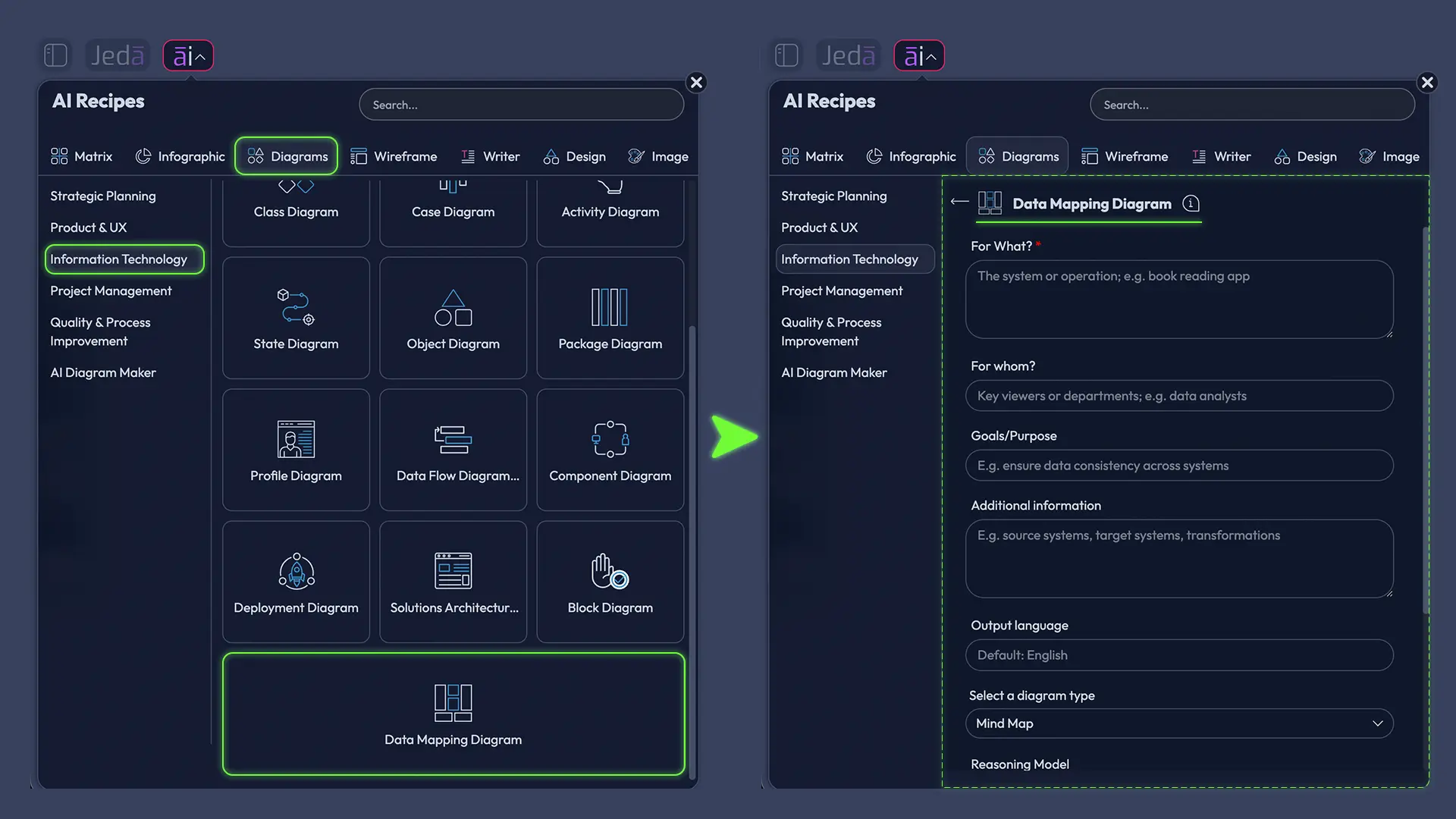Viewport: 1456px width, 819px height.
Task: Open the Design tab in left window
Action: coord(575,156)
